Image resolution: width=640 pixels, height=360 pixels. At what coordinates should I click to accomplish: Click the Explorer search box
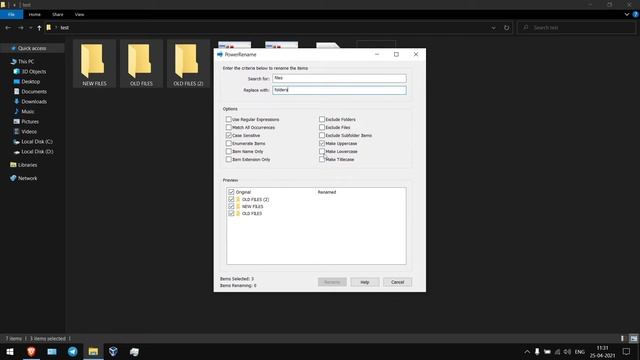[576, 28]
